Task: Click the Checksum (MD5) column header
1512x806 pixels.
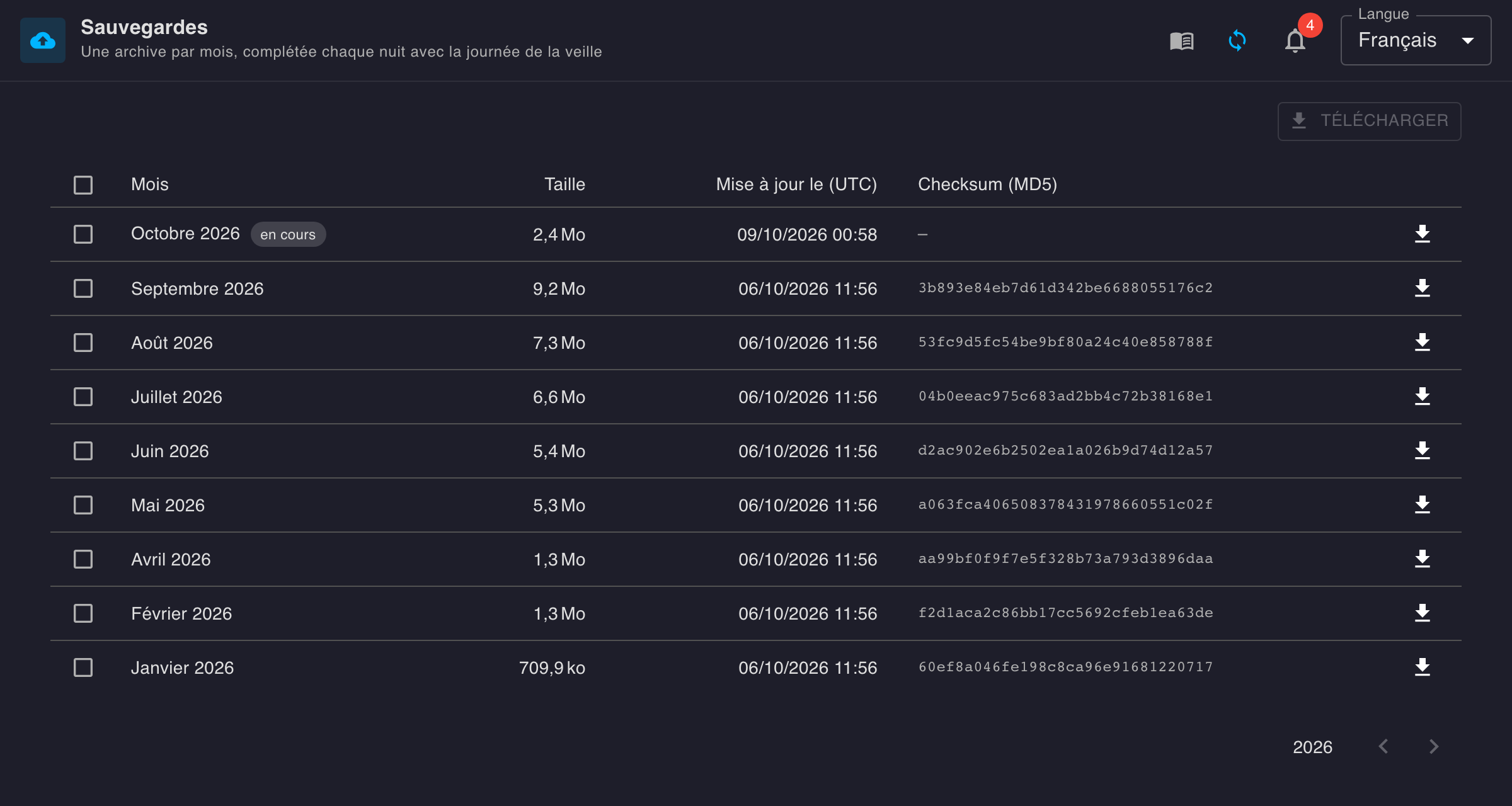Action: tap(987, 184)
